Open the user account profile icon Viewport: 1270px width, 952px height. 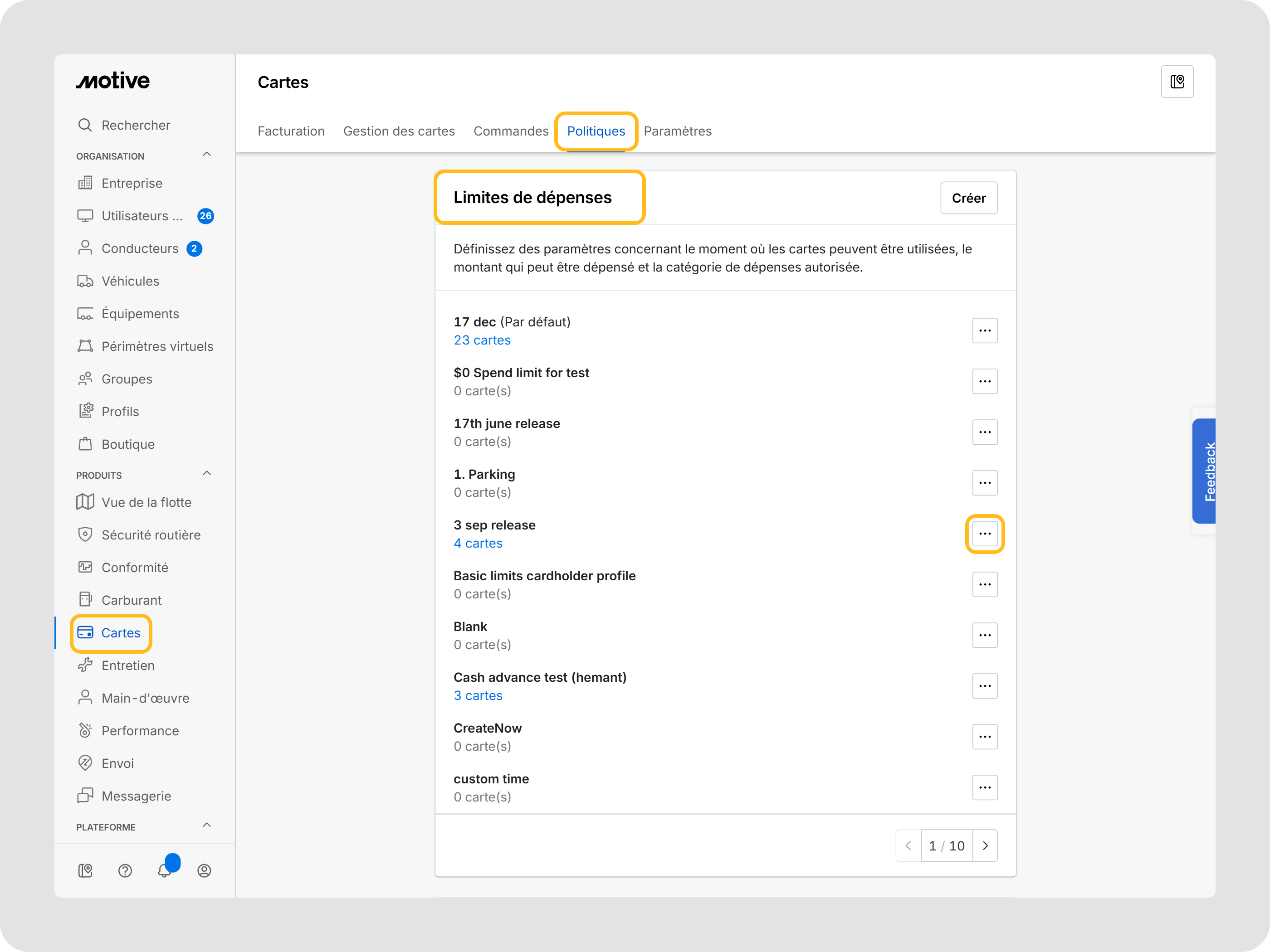(205, 870)
